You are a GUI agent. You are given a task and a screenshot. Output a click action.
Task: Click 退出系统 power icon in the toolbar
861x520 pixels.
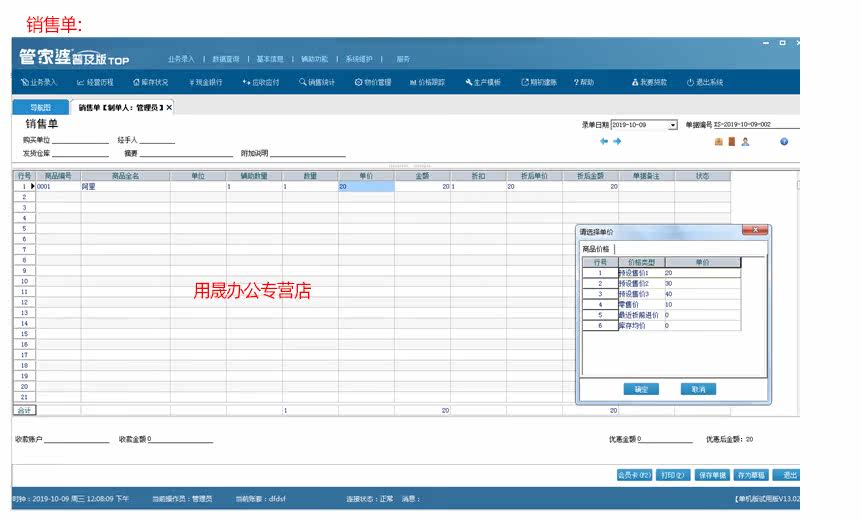pos(705,82)
